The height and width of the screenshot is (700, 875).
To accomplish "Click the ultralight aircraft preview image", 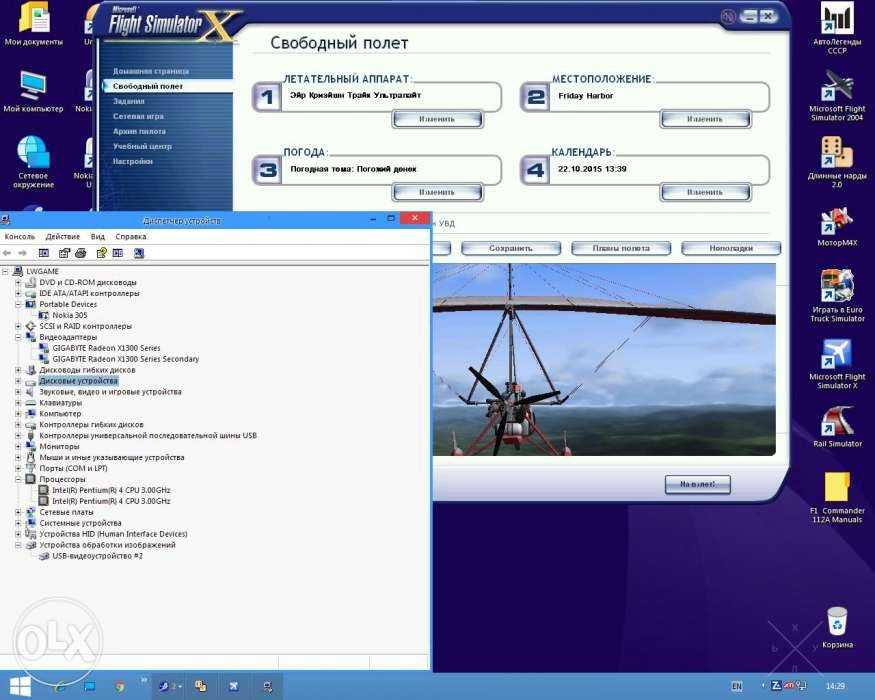I will tap(604, 359).
